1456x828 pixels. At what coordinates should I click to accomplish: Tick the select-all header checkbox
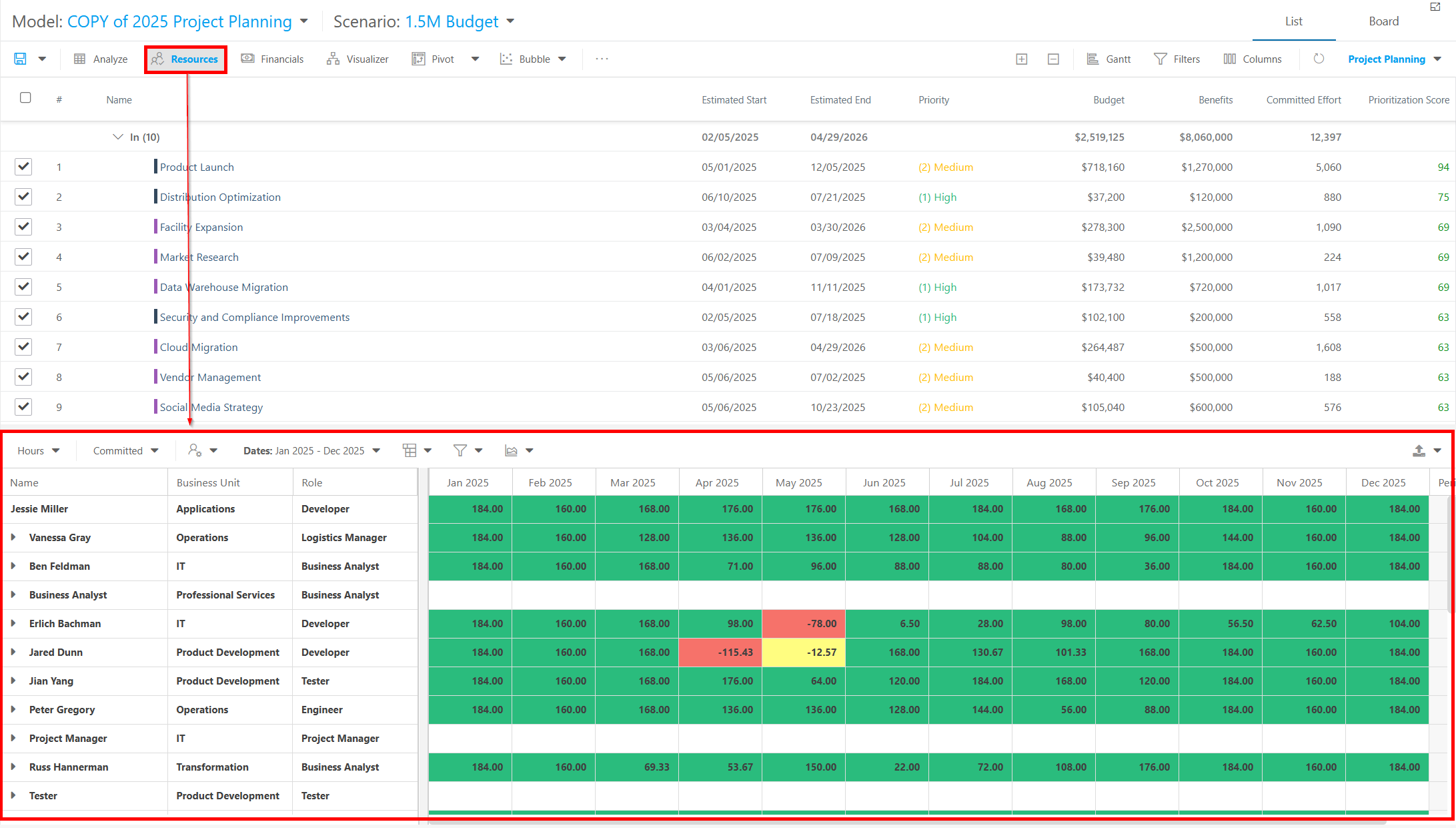click(25, 97)
